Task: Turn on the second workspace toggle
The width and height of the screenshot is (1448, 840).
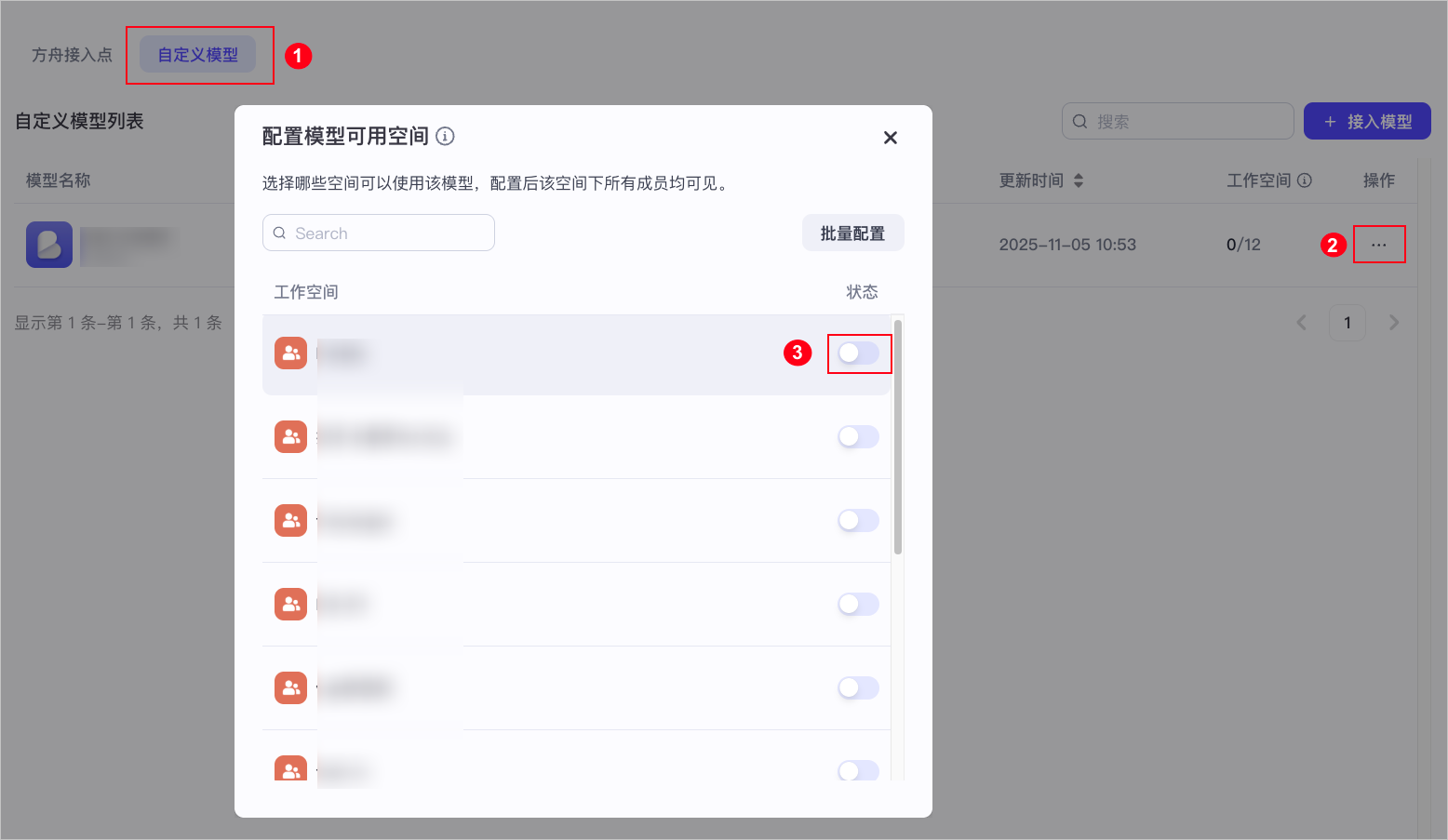Action: [859, 436]
